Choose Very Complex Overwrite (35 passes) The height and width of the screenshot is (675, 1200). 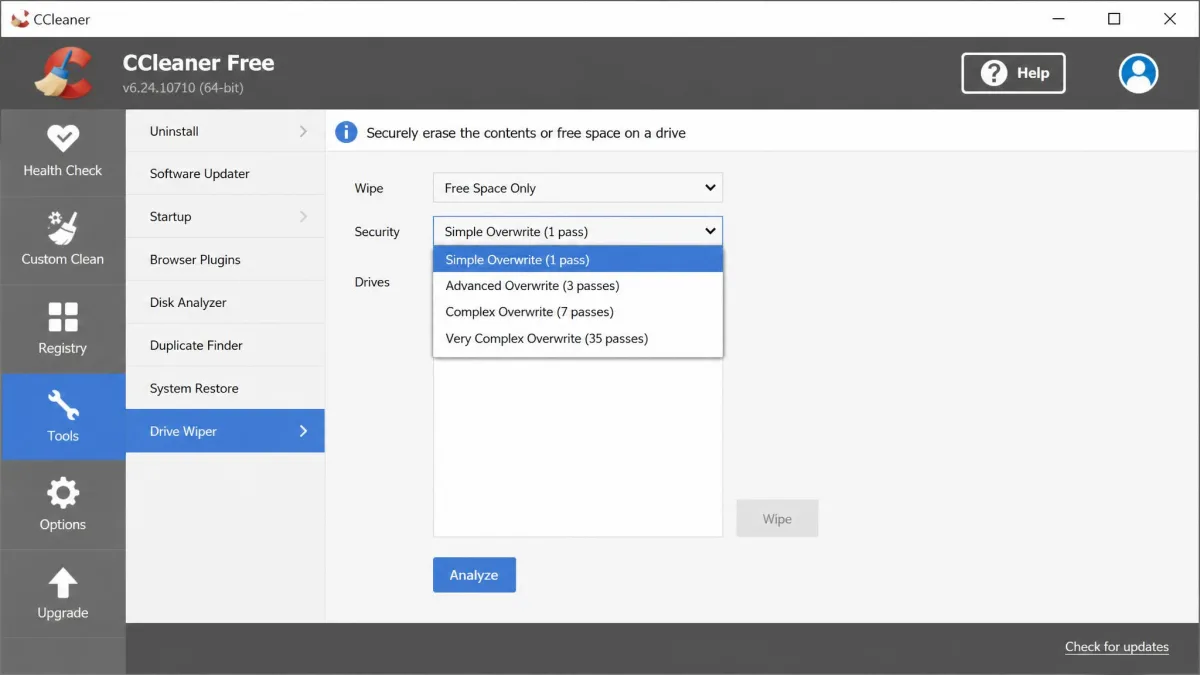coord(578,338)
